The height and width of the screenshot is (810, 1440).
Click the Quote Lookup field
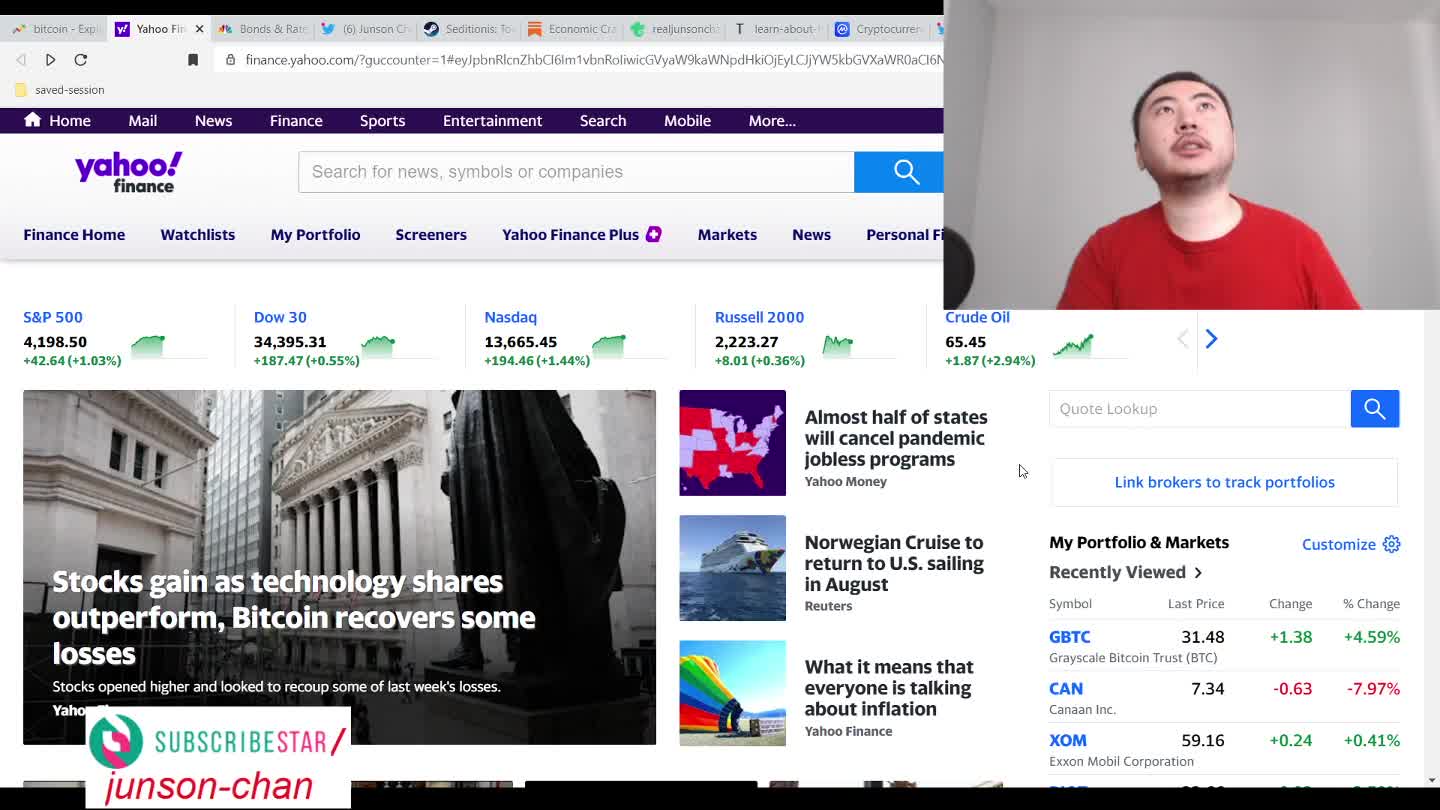(x=1199, y=409)
